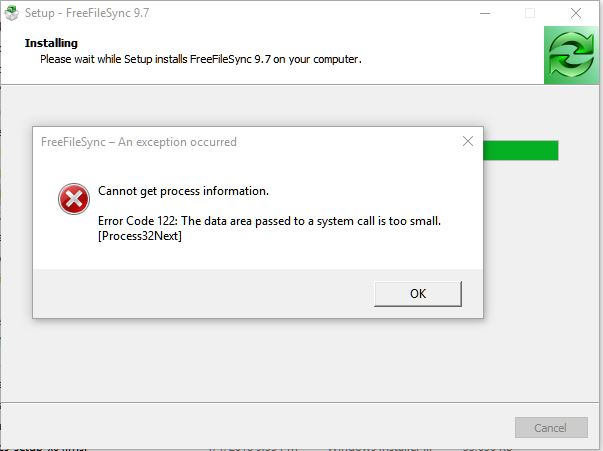Click the '[Process32Next]' text
603x451 pixels.
(x=140, y=236)
